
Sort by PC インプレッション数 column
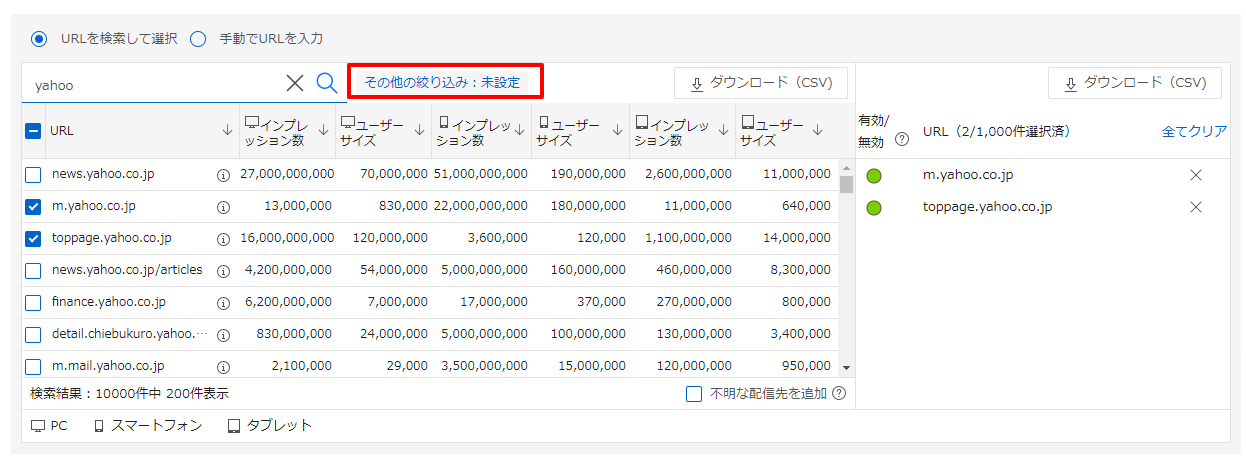click(x=323, y=130)
